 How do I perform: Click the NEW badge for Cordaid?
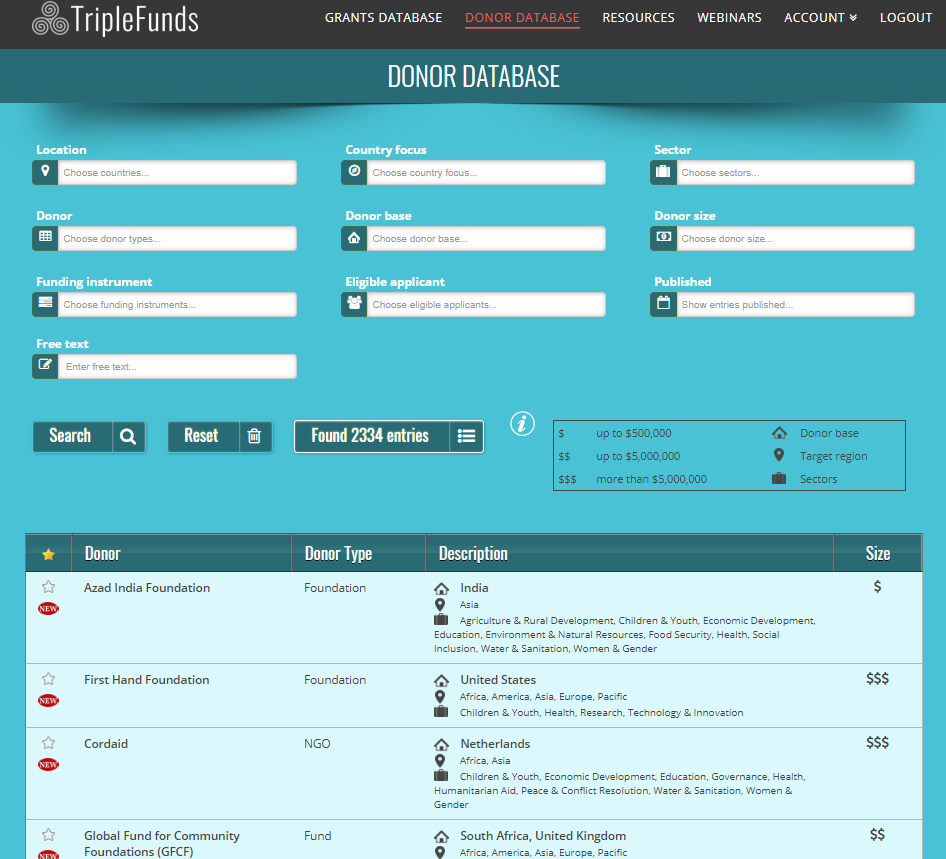coord(48,764)
